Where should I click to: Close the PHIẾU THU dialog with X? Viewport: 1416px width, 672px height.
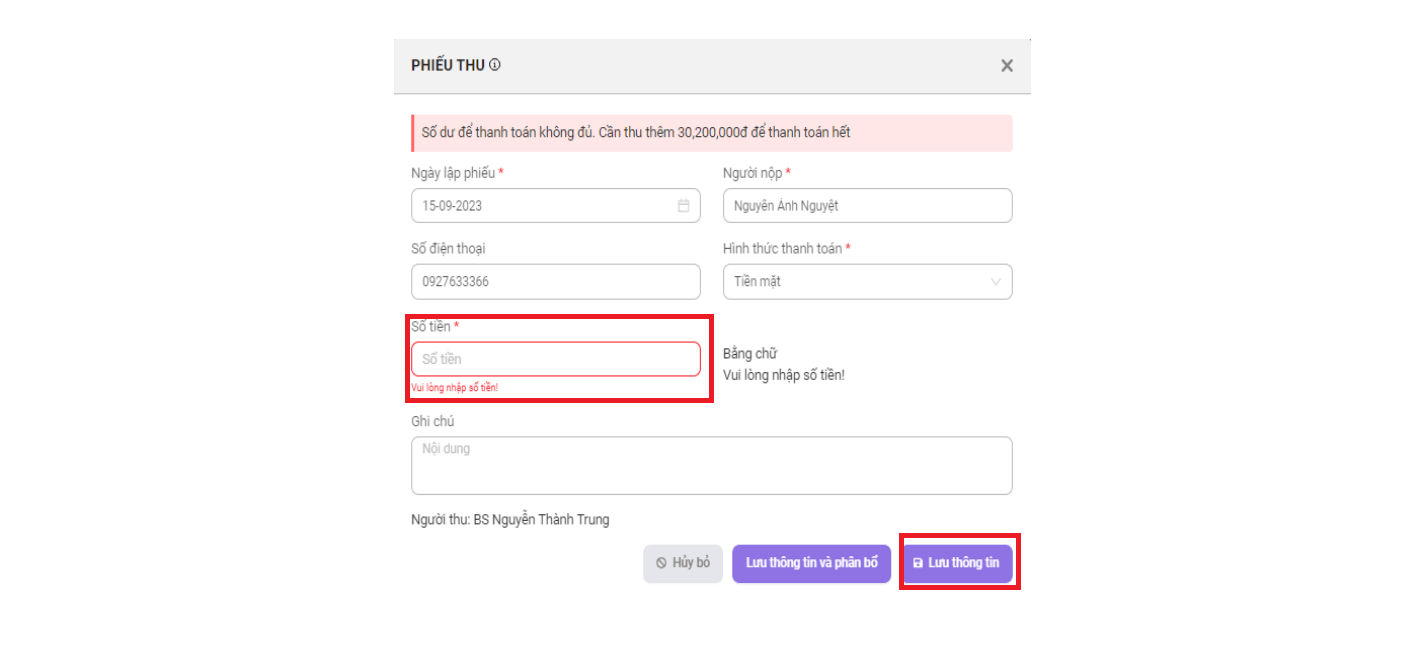click(x=1007, y=66)
